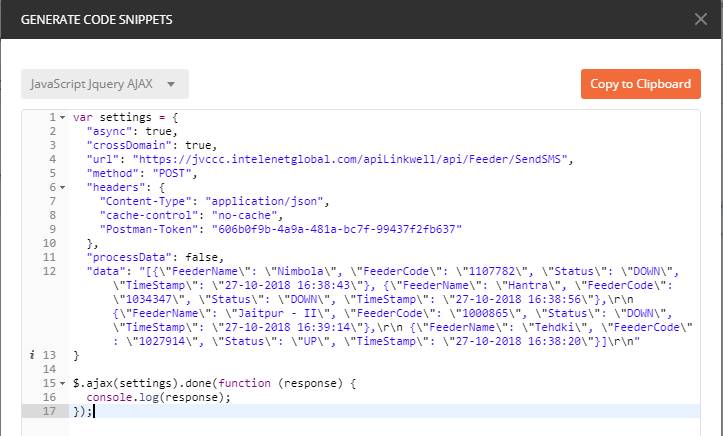Click line number 17 in the gutter
The height and width of the screenshot is (436, 723).
[x=49, y=411]
